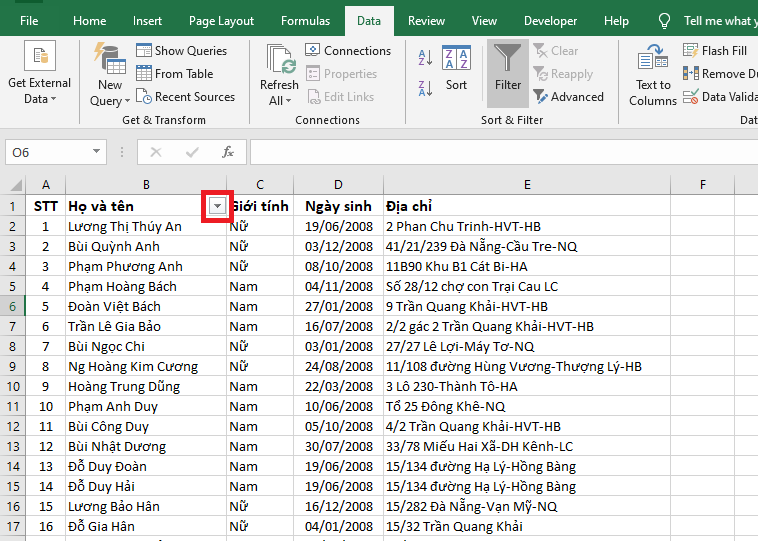Click the Filter funnel icon

(508, 58)
